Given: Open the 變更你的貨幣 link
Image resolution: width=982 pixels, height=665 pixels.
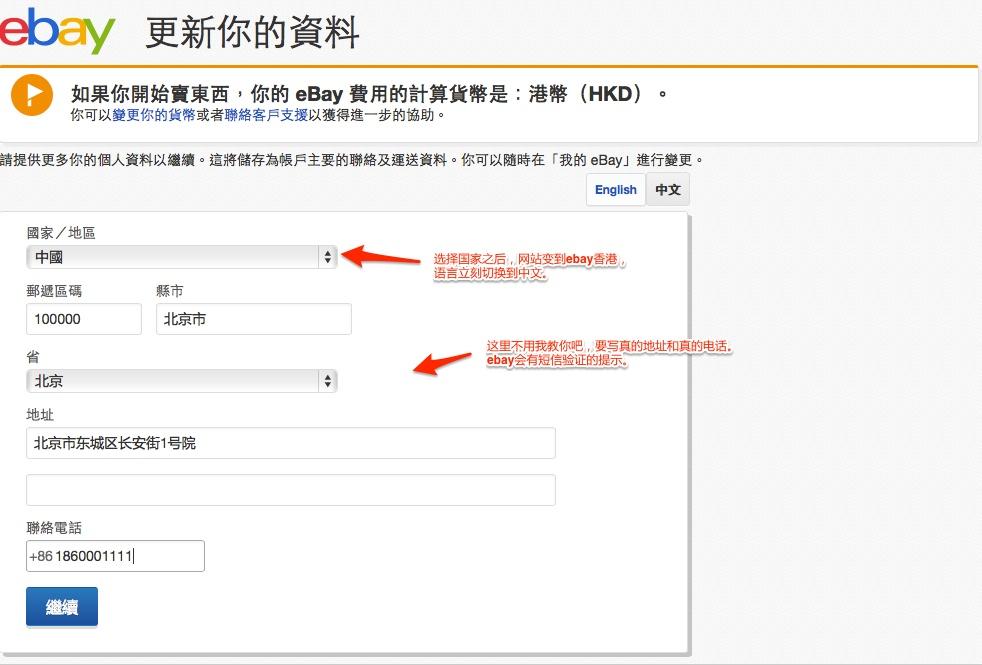Looking at the screenshot, I should pos(154,115).
